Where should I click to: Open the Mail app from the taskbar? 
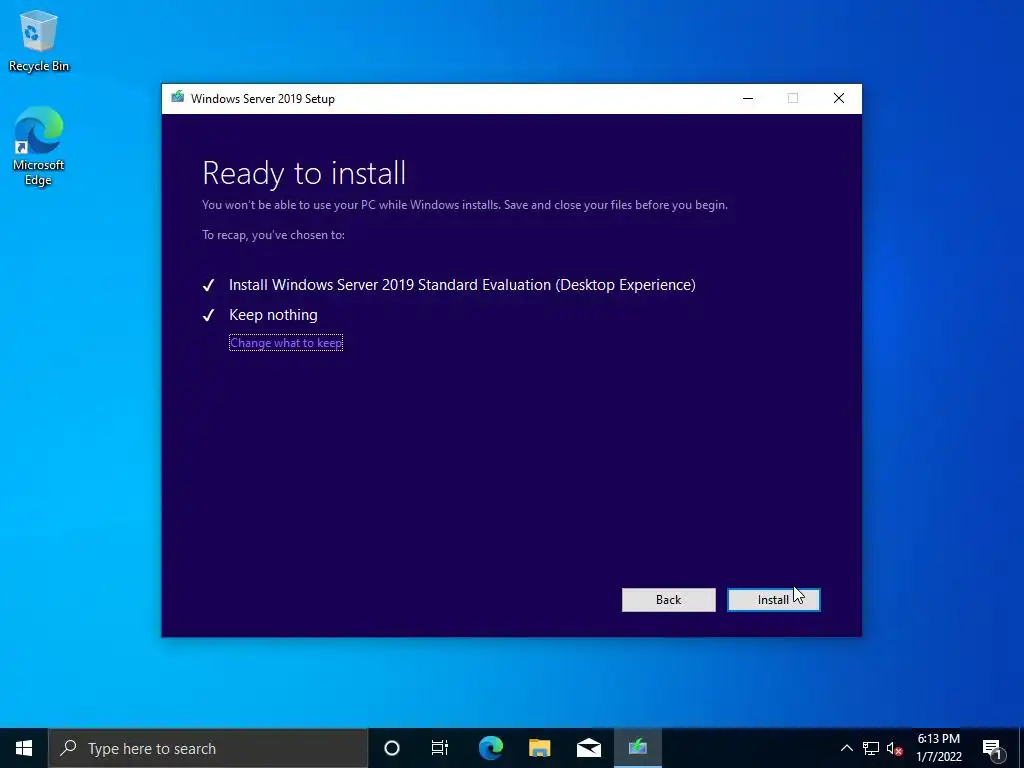(588, 748)
